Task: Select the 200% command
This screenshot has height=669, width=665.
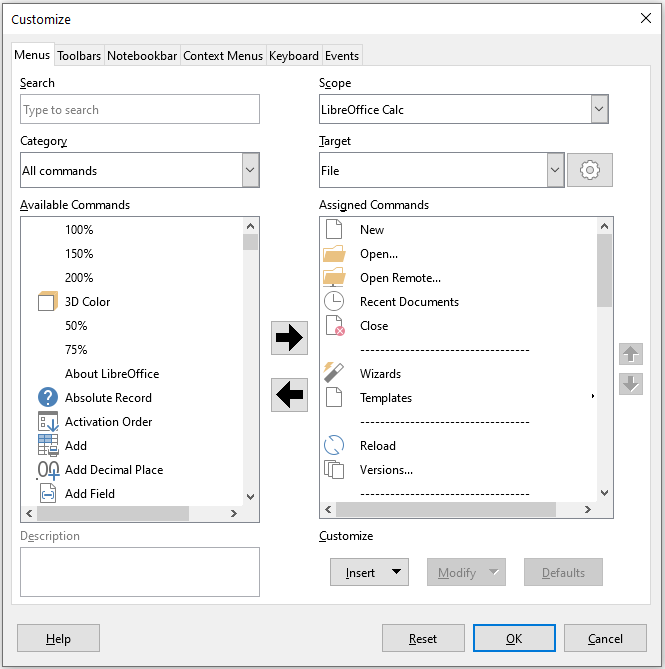Action: tap(79, 277)
